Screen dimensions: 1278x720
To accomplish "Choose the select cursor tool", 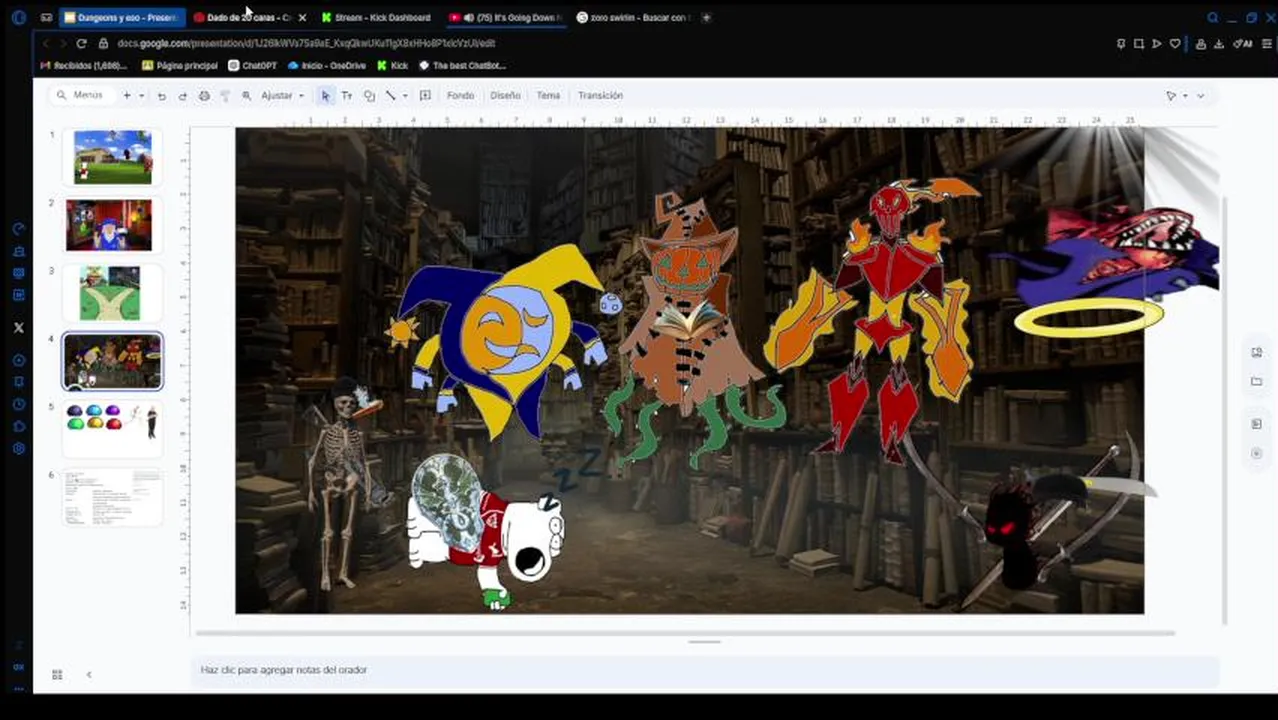I will (x=325, y=96).
